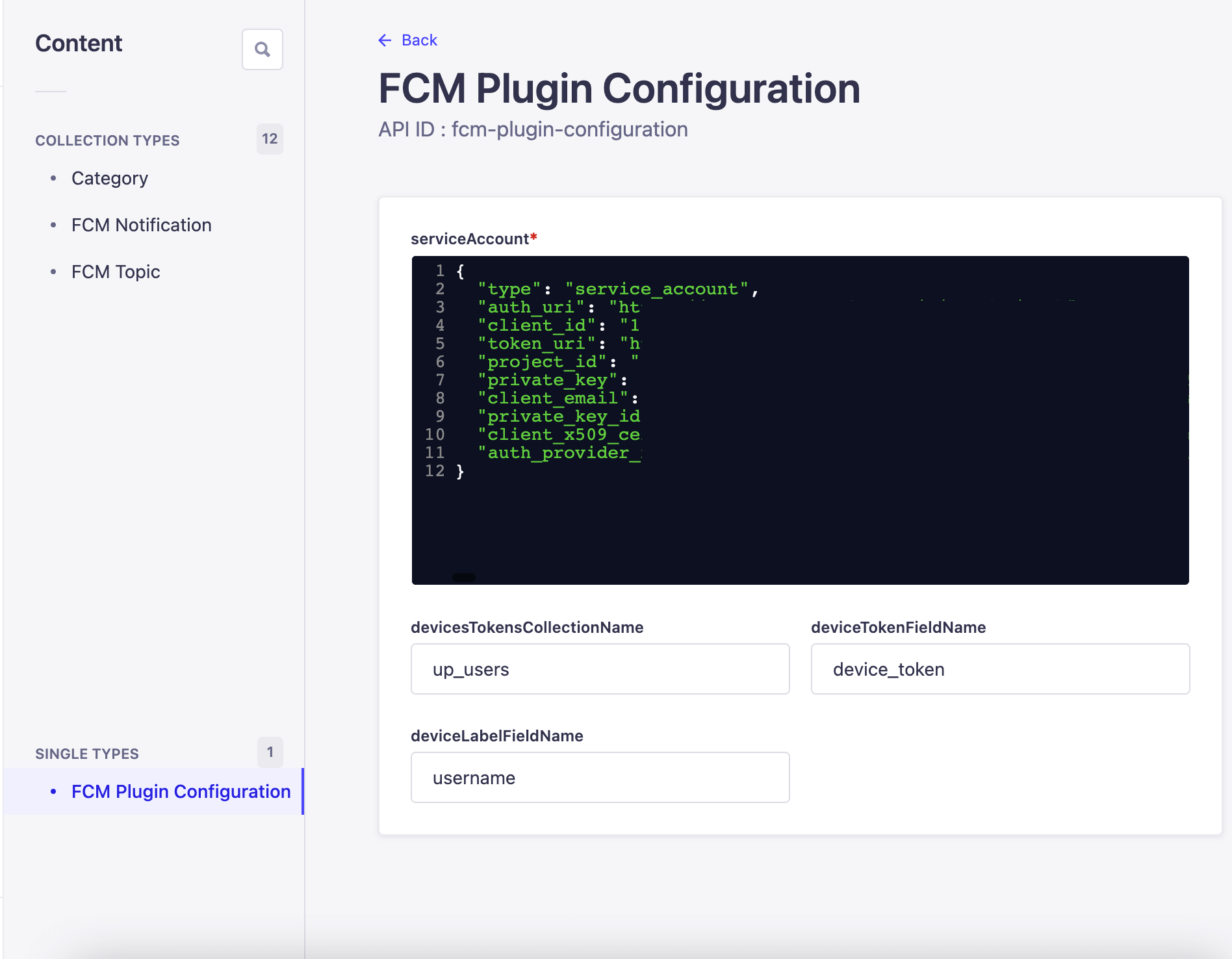Open the FCM Topic collection type

(x=116, y=272)
